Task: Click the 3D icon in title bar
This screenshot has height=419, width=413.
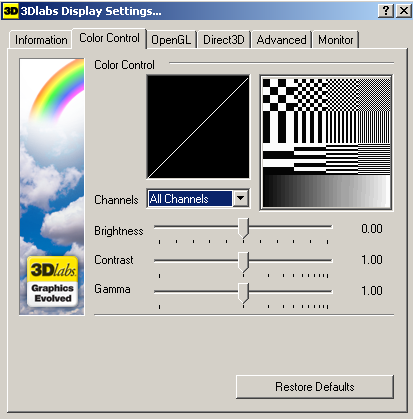Action: coord(11,11)
